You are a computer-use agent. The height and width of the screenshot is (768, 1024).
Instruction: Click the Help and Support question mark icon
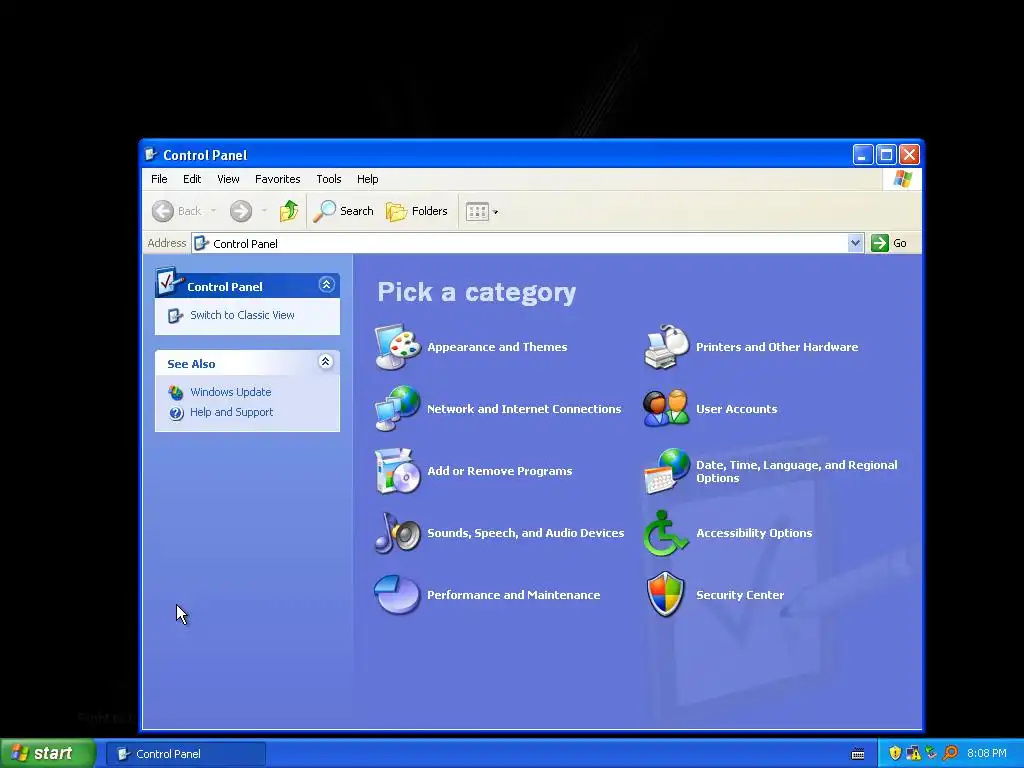(x=176, y=413)
